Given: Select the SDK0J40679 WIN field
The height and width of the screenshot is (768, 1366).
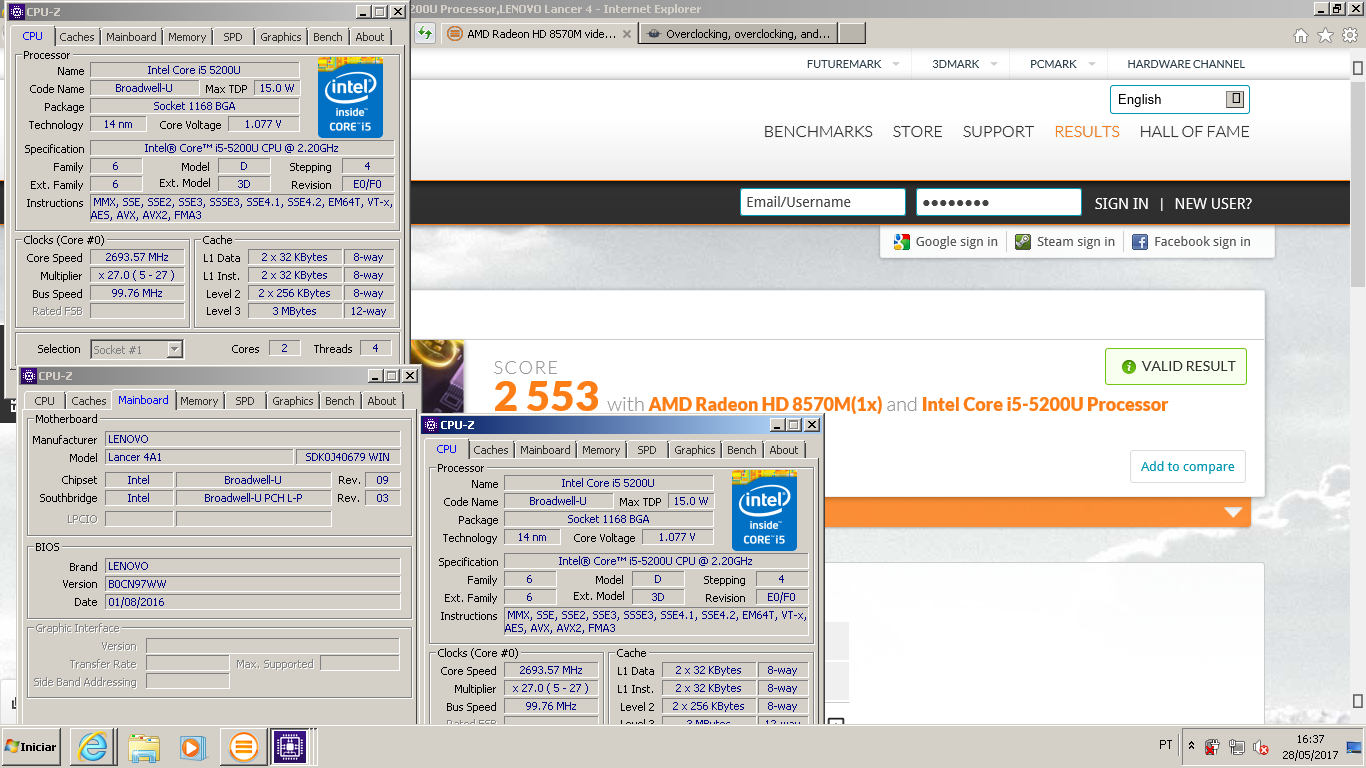Looking at the screenshot, I should 348,457.
